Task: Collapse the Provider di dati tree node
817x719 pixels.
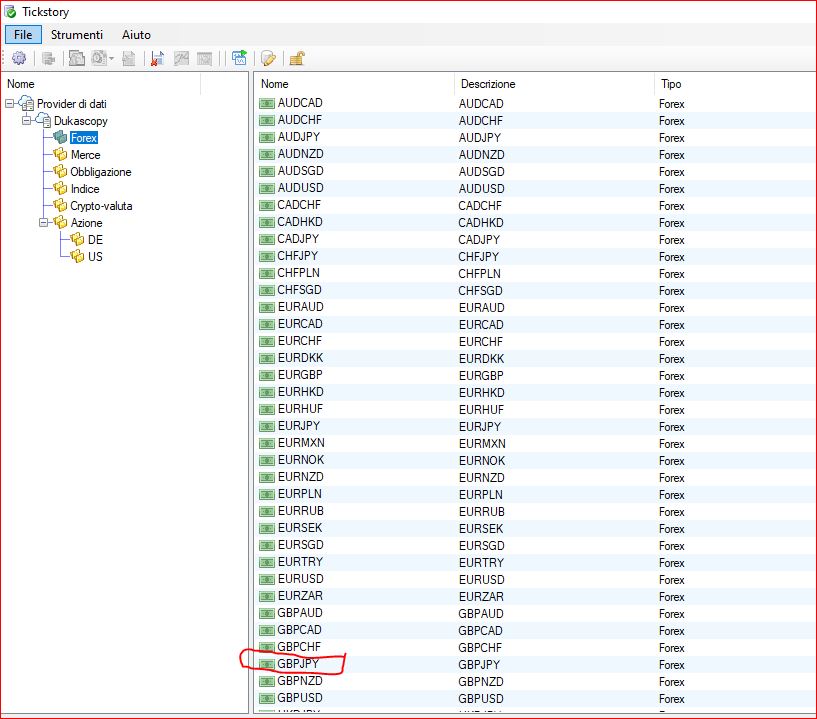Action: [10, 104]
